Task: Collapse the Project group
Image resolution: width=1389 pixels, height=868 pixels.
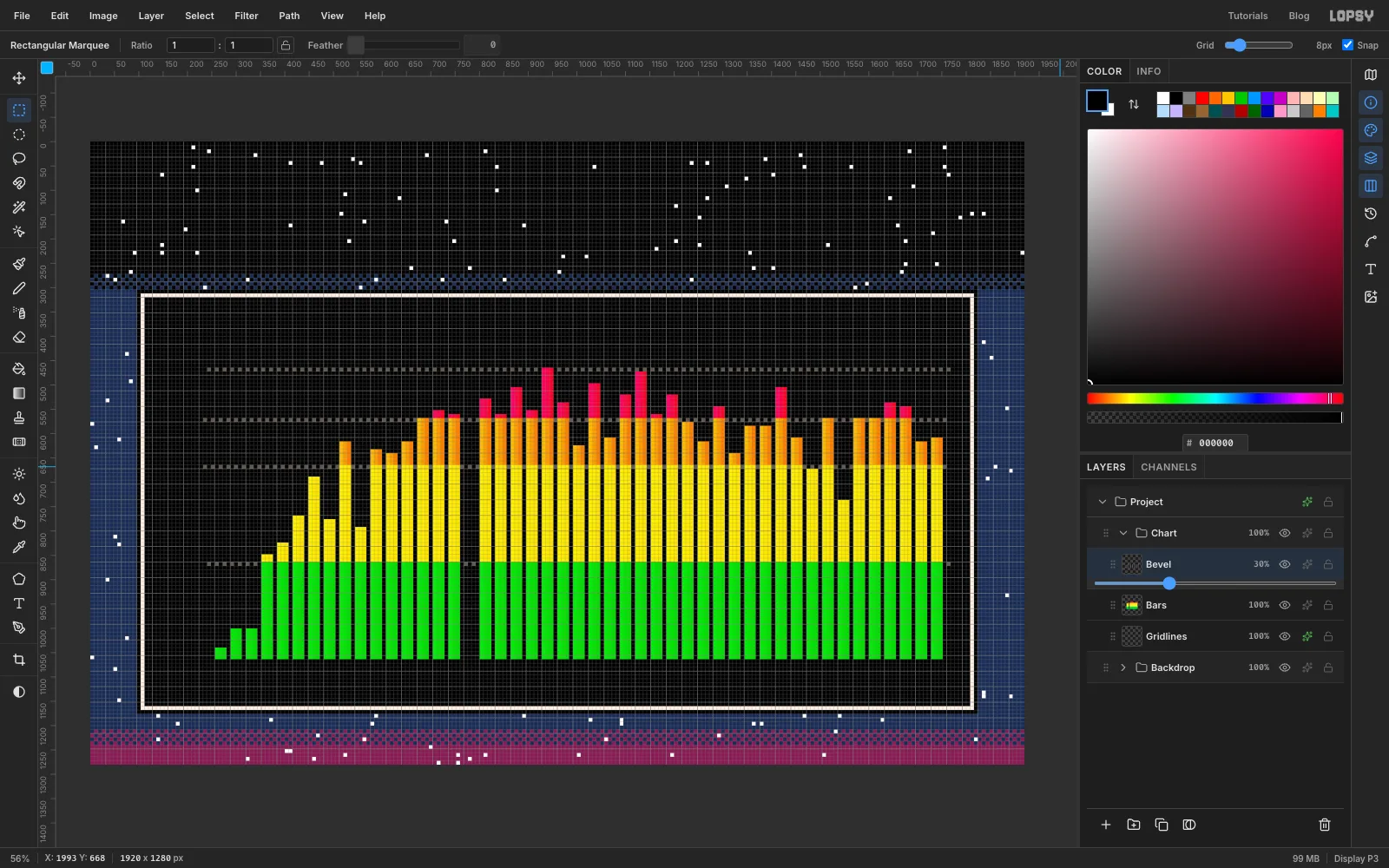Action: [x=1103, y=502]
